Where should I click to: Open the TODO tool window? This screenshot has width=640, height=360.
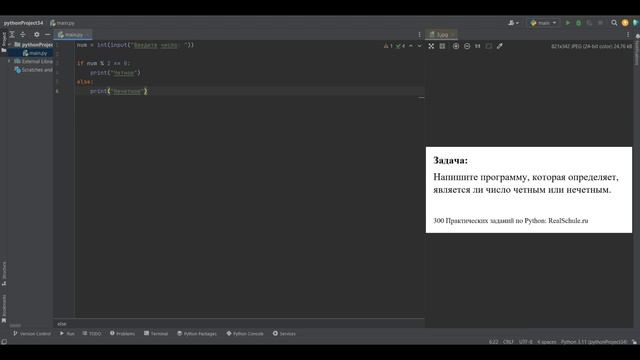[x=91, y=333]
